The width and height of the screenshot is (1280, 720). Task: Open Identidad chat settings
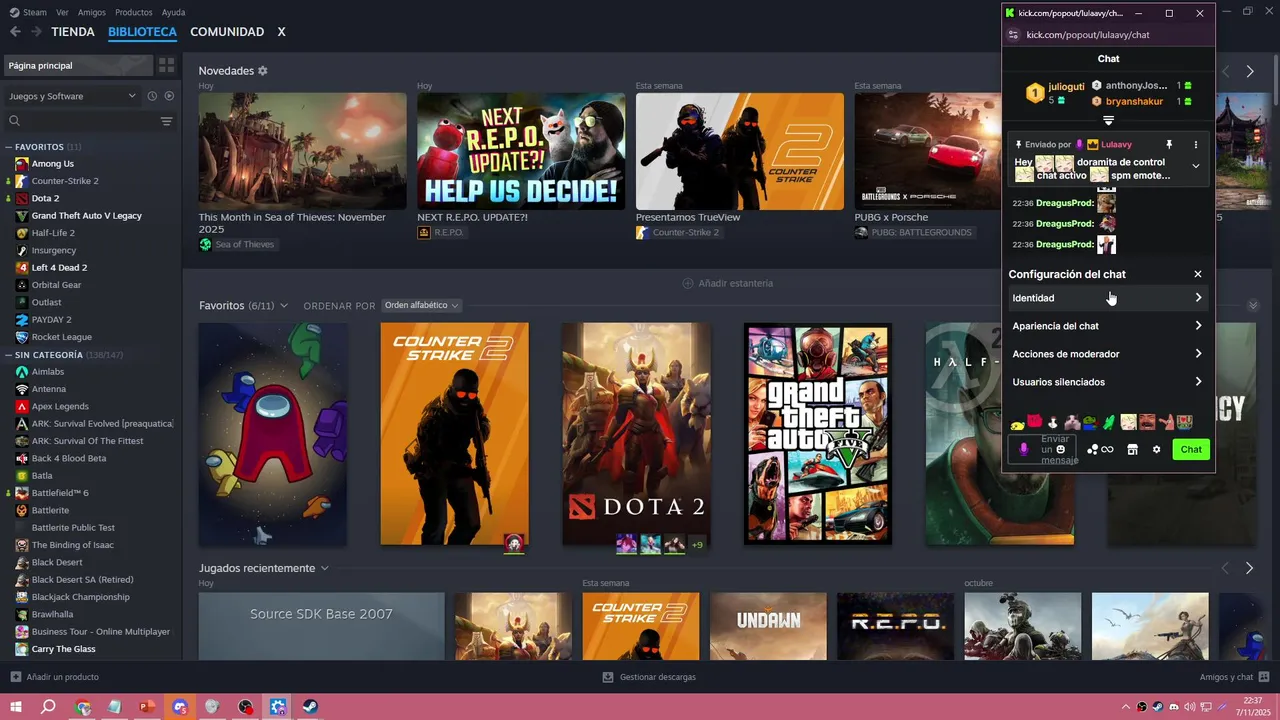(x=1108, y=298)
